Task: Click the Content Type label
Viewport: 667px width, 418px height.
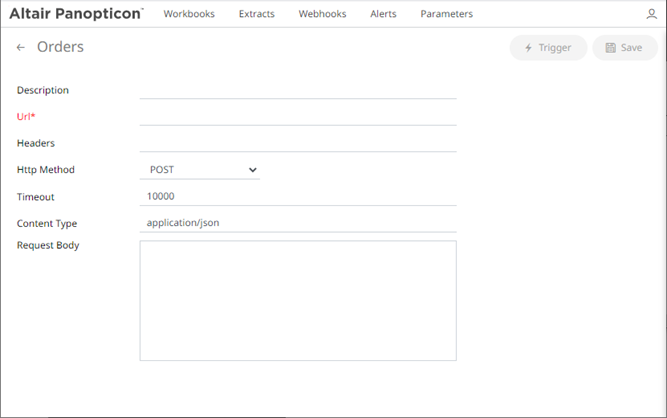Action: [47, 223]
